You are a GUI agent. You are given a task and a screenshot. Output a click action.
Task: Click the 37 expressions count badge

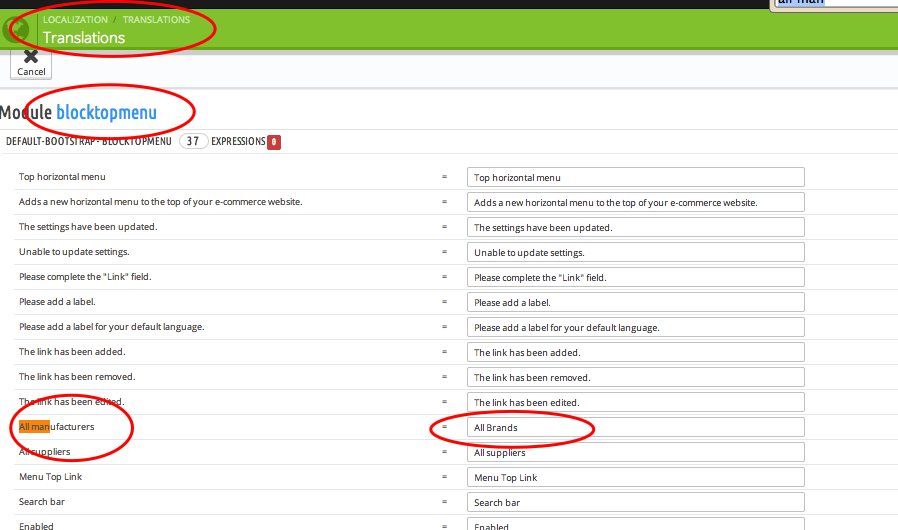tap(193, 141)
